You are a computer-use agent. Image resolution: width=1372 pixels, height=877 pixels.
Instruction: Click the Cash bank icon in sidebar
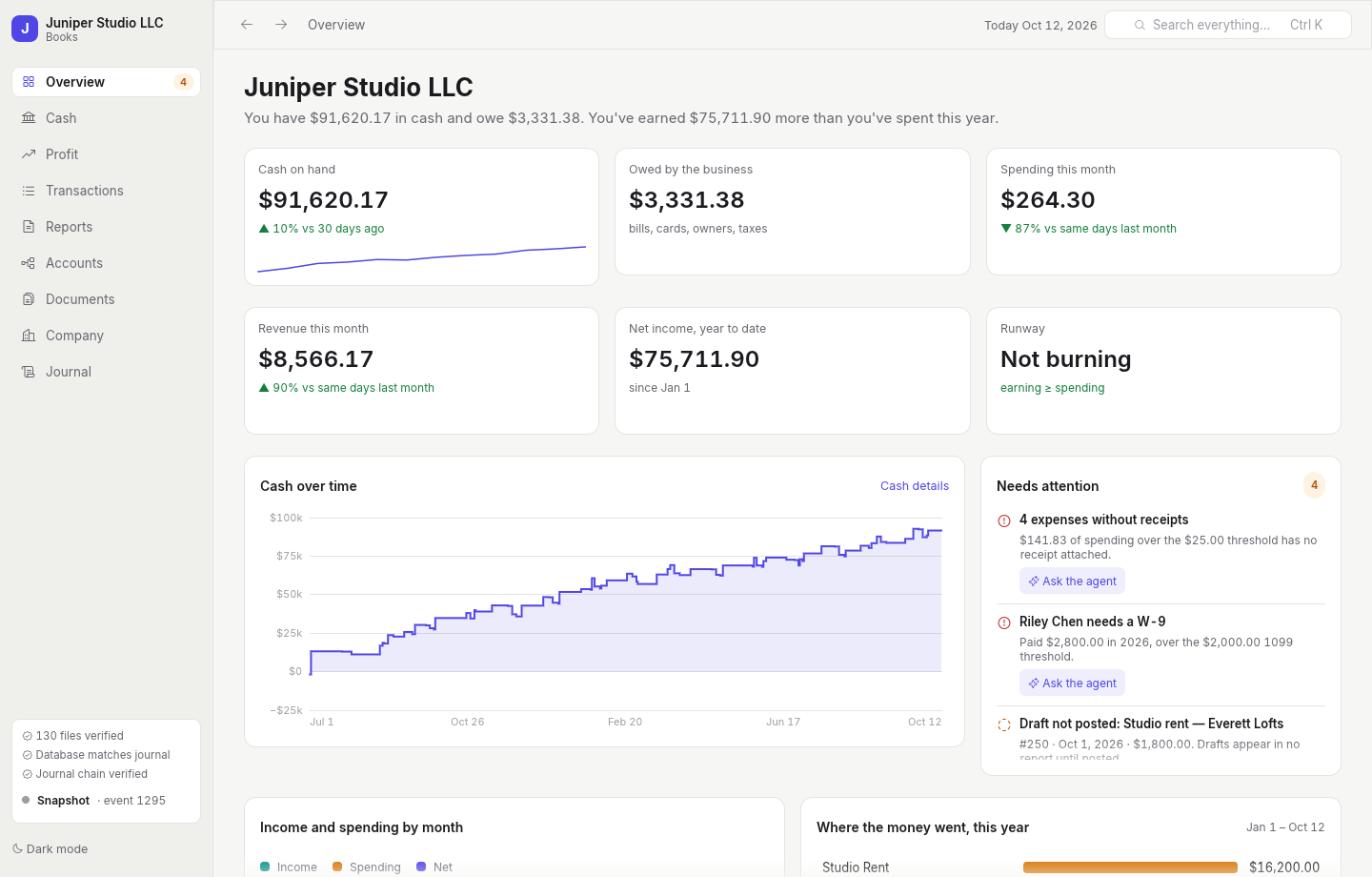pyautogui.click(x=29, y=118)
